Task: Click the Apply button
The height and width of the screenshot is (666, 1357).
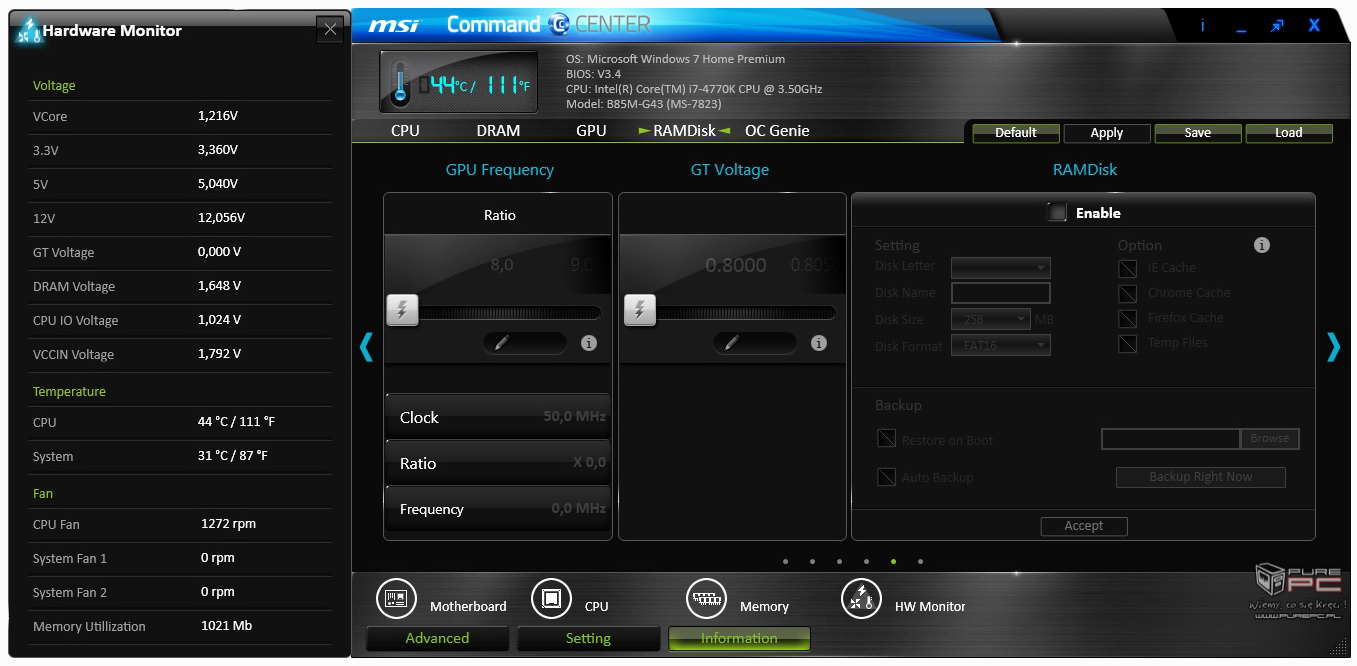Action: [x=1107, y=133]
